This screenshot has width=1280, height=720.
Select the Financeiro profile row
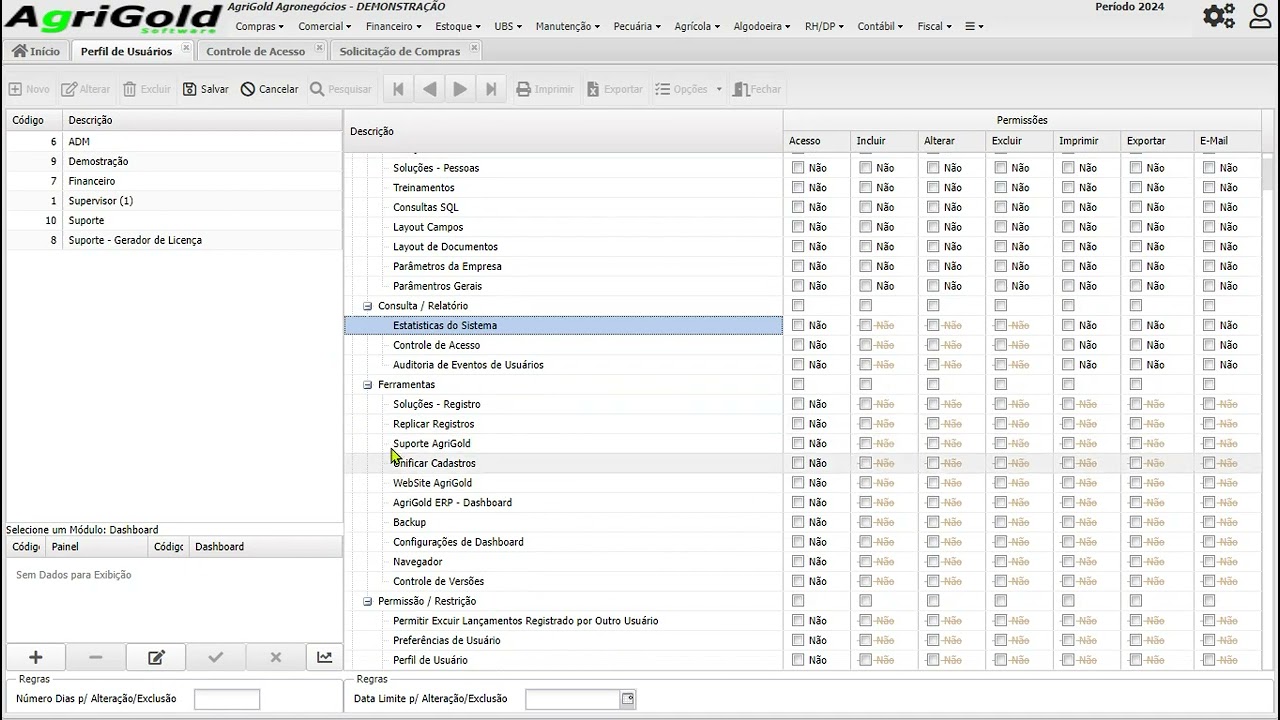click(174, 181)
